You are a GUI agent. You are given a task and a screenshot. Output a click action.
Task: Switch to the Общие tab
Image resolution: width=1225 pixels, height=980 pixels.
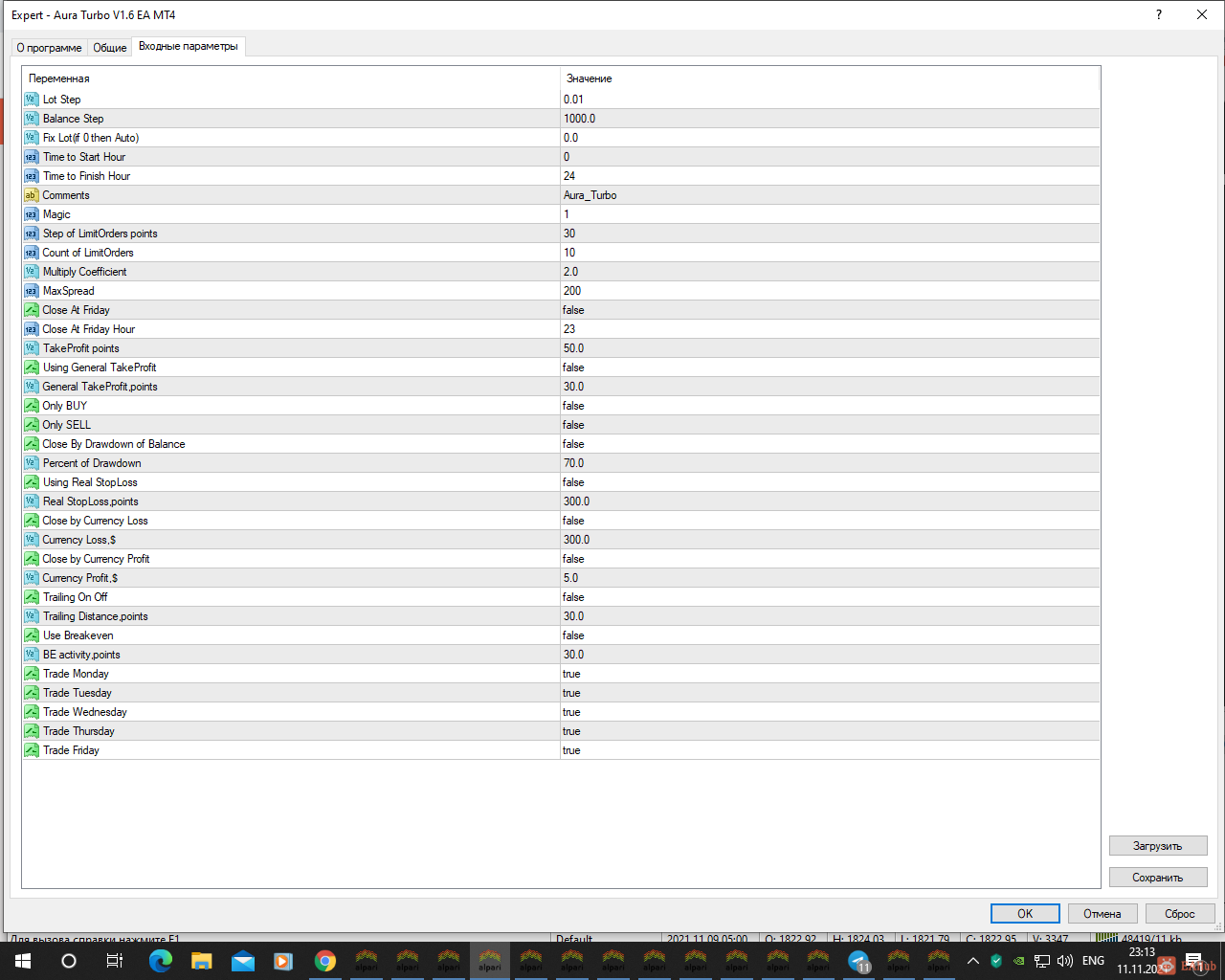110,48
